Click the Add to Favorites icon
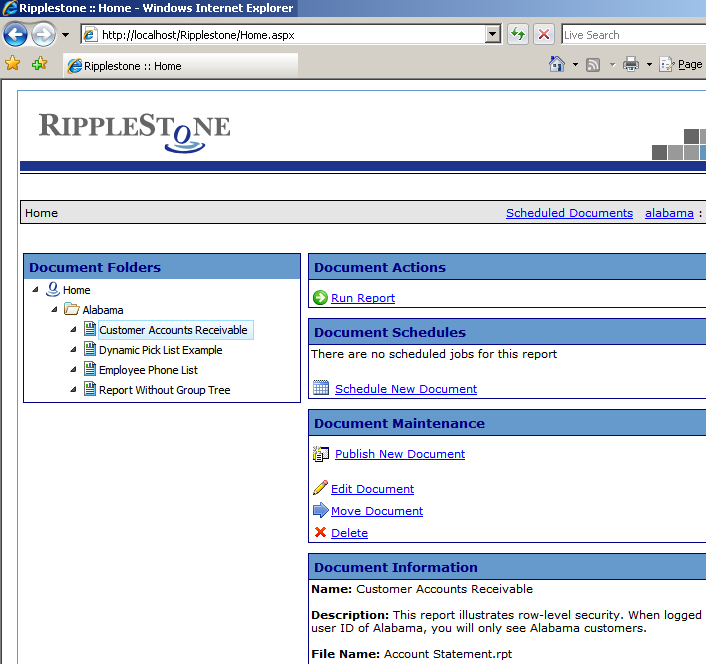The width and height of the screenshot is (706, 664). click(x=39, y=63)
